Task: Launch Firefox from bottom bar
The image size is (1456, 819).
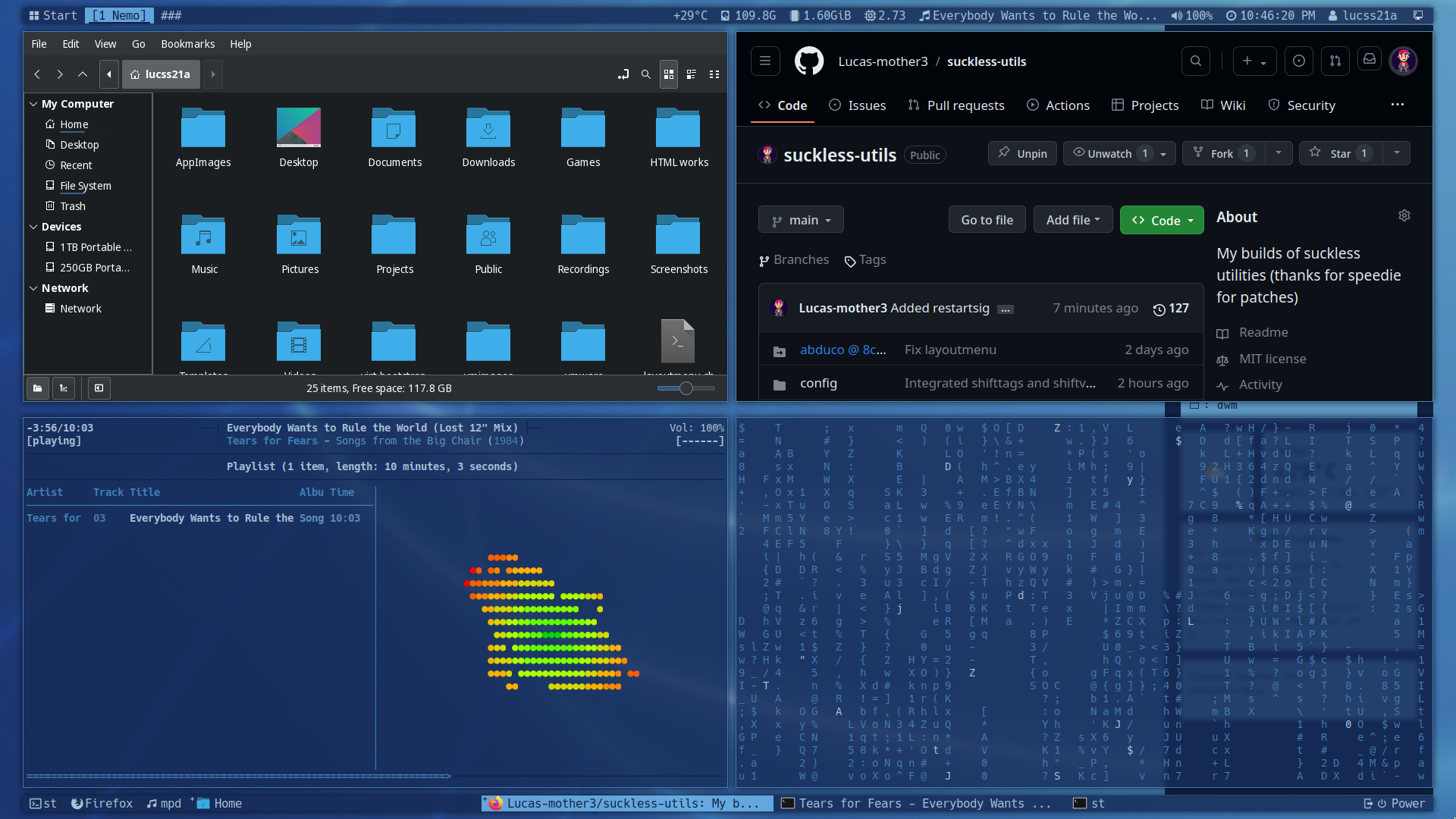Action: (102, 803)
